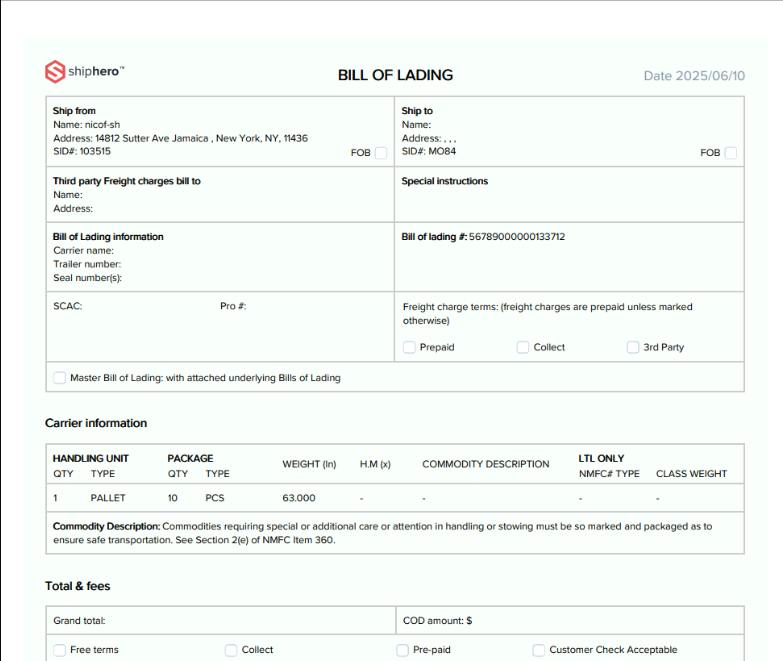Tick the Prepaid freight charge checkbox
Viewport: 783px width, 661px height.
(410, 348)
